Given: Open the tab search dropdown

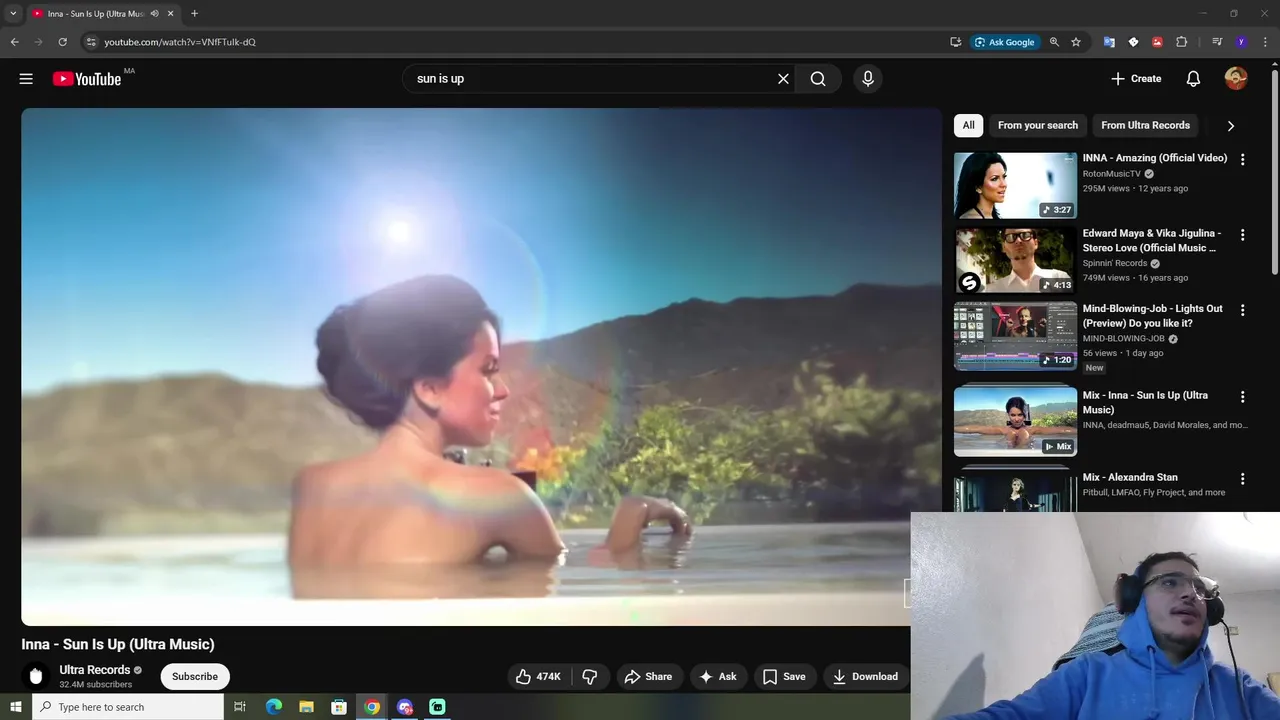Looking at the screenshot, I should pyautogui.click(x=13, y=14).
